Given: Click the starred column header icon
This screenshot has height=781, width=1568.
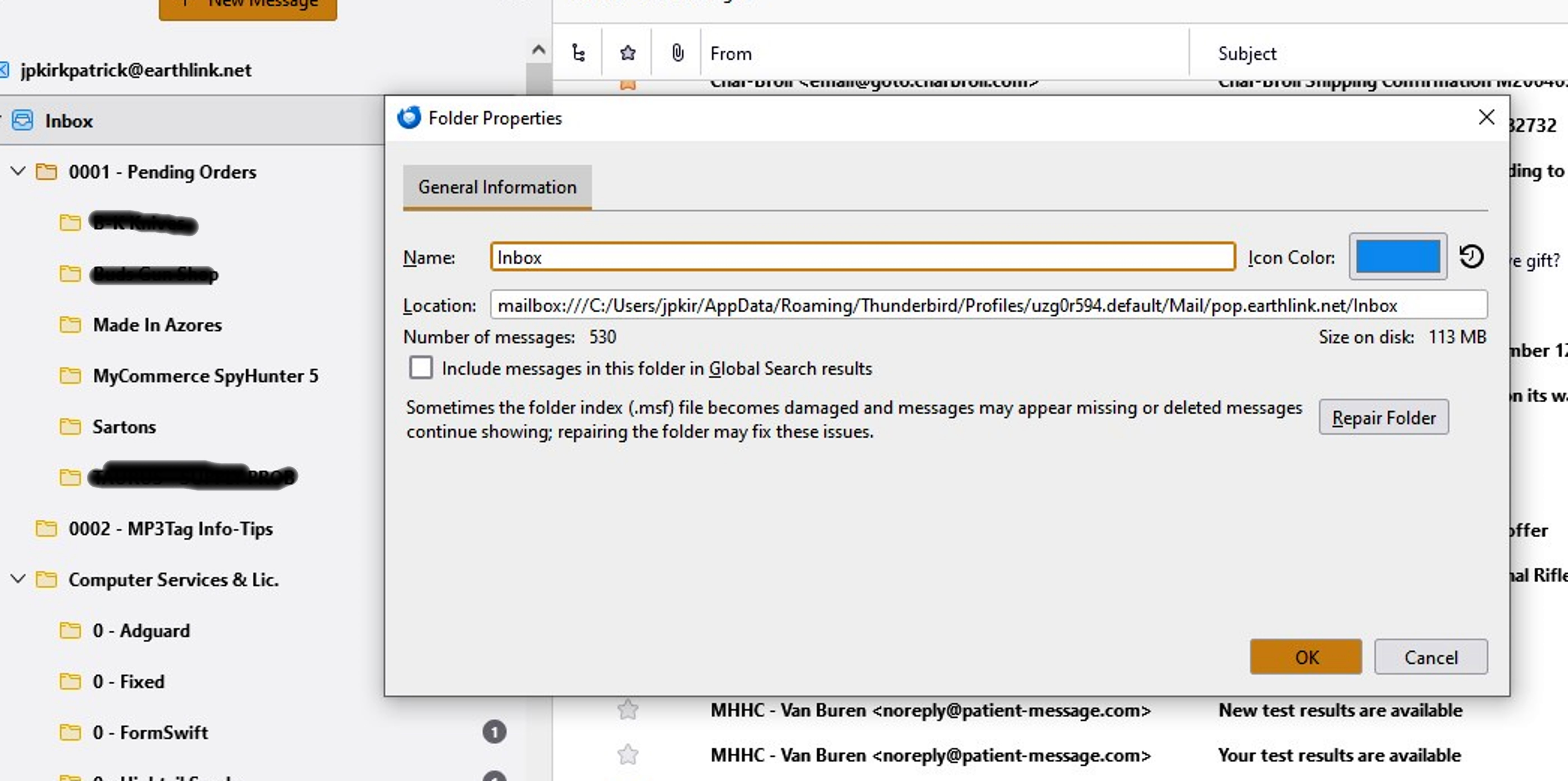Looking at the screenshot, I should 628,54.
